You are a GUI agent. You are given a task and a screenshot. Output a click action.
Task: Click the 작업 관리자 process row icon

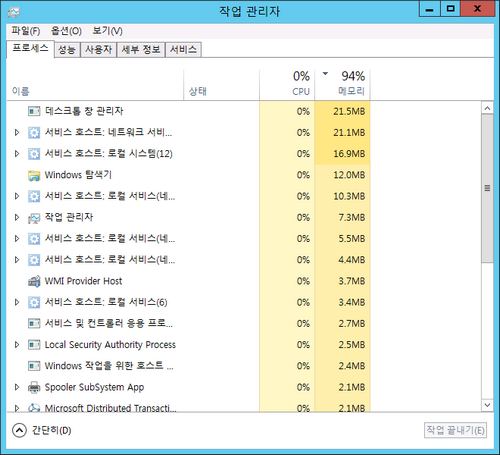[x=34, y=218]
